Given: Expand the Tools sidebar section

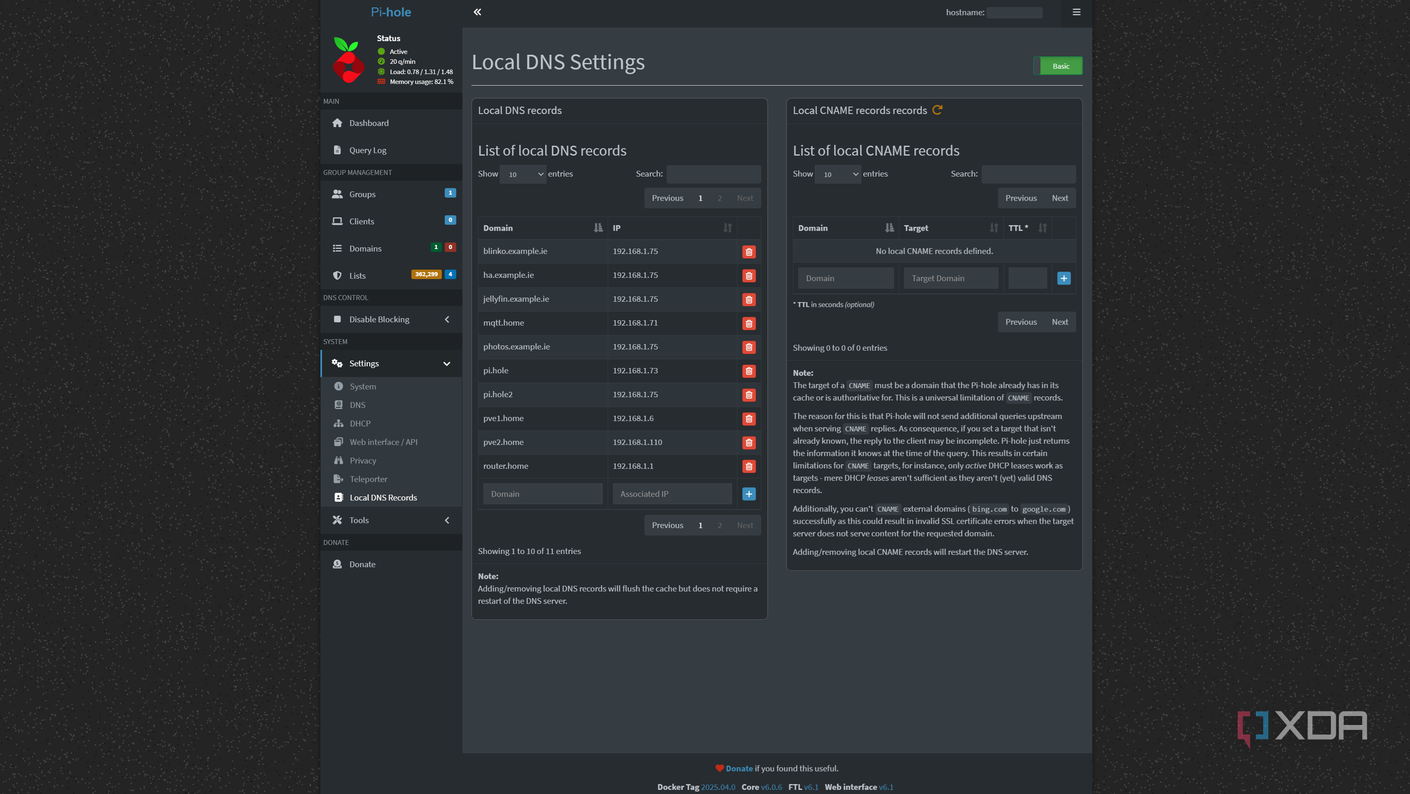Looking at the screenshot, I should click(390, 520).
